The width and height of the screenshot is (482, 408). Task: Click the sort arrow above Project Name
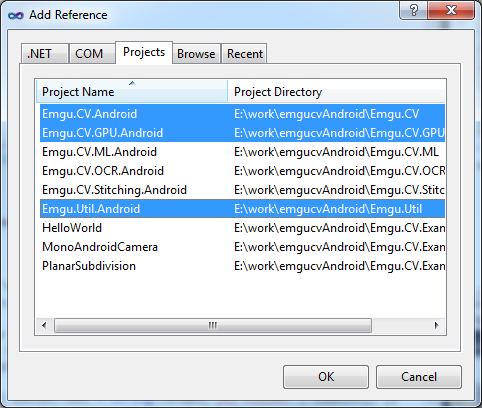(132, 83)
